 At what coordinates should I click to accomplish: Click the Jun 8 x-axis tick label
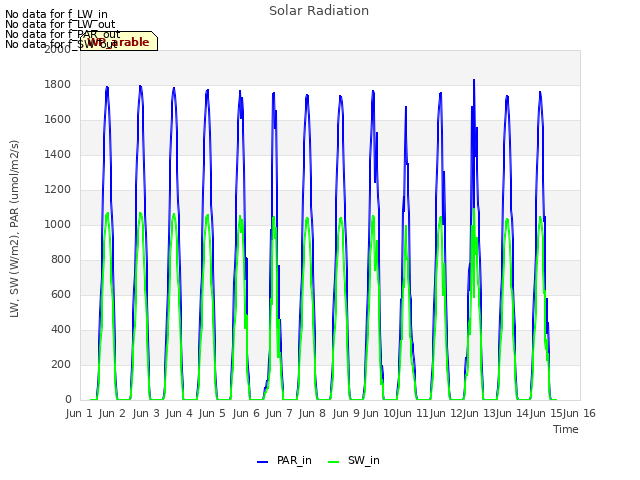pyautogui.click(x=312, y=413)
